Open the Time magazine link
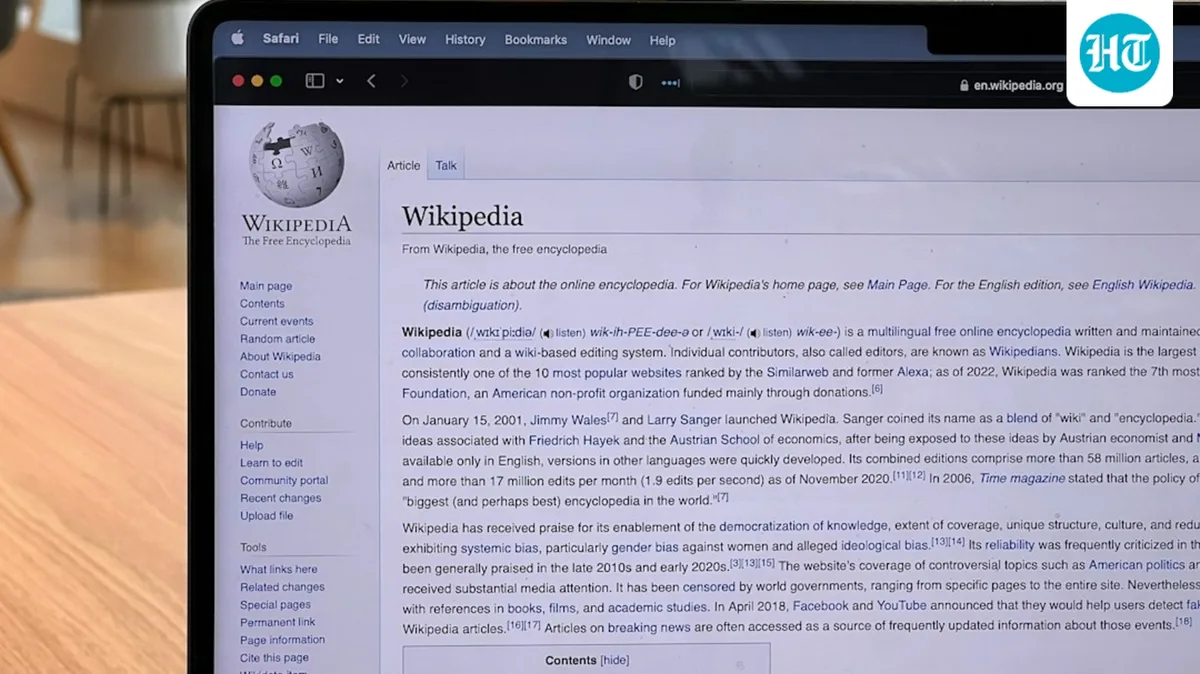 pos(1021,479)
